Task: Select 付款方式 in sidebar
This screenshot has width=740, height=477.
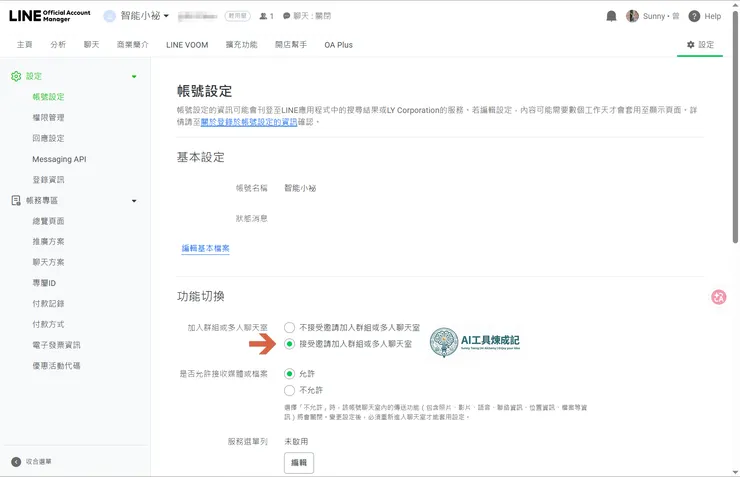Action: point(48,324)
